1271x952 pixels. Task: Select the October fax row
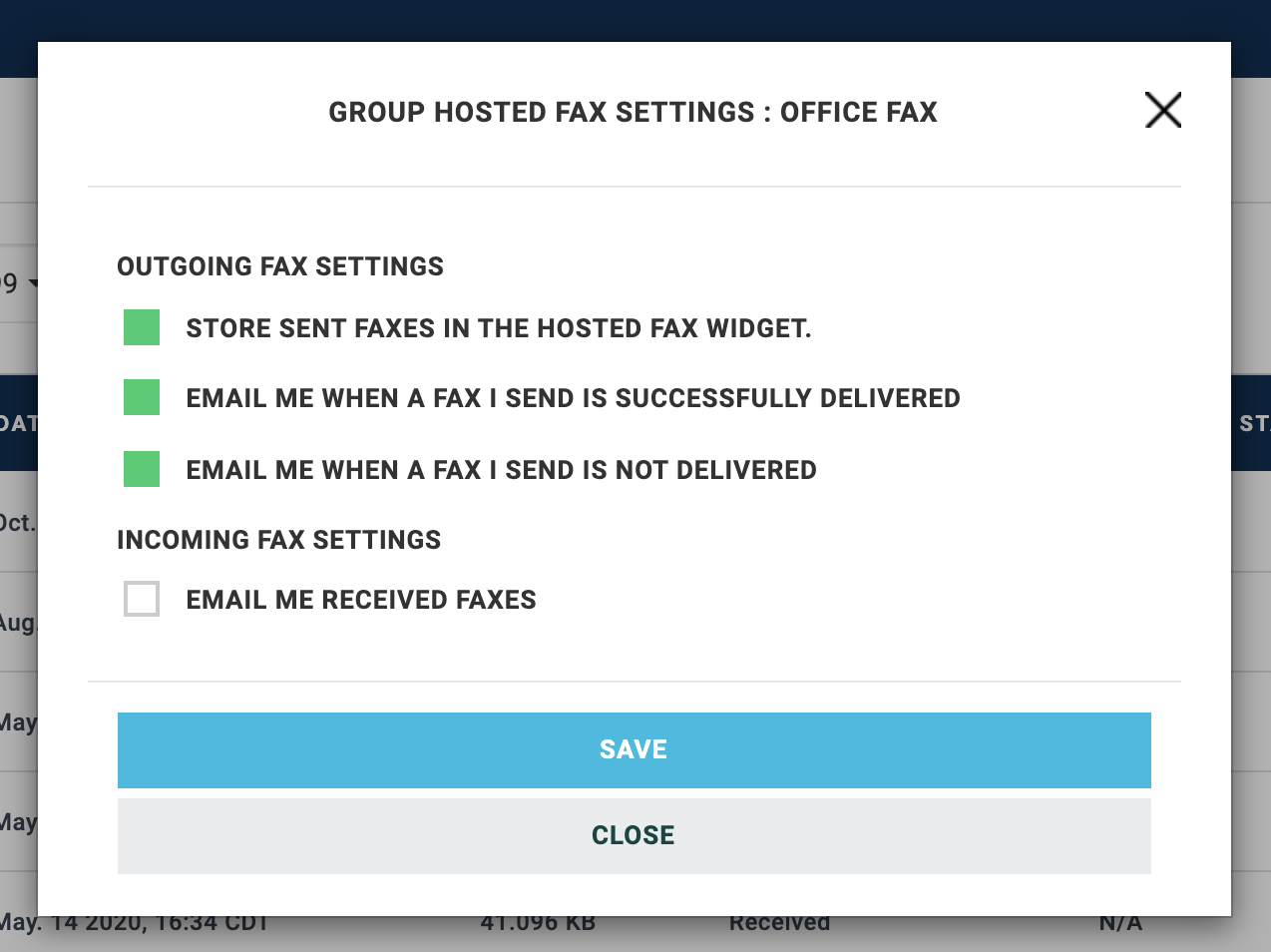[x=17, y=522]
